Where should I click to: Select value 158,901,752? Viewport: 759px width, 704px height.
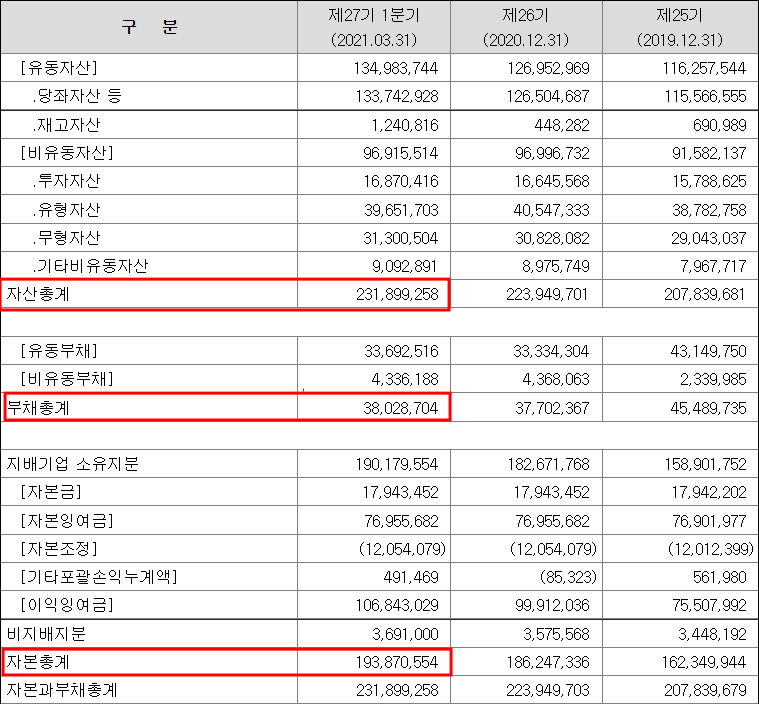(x=705, y=464)
